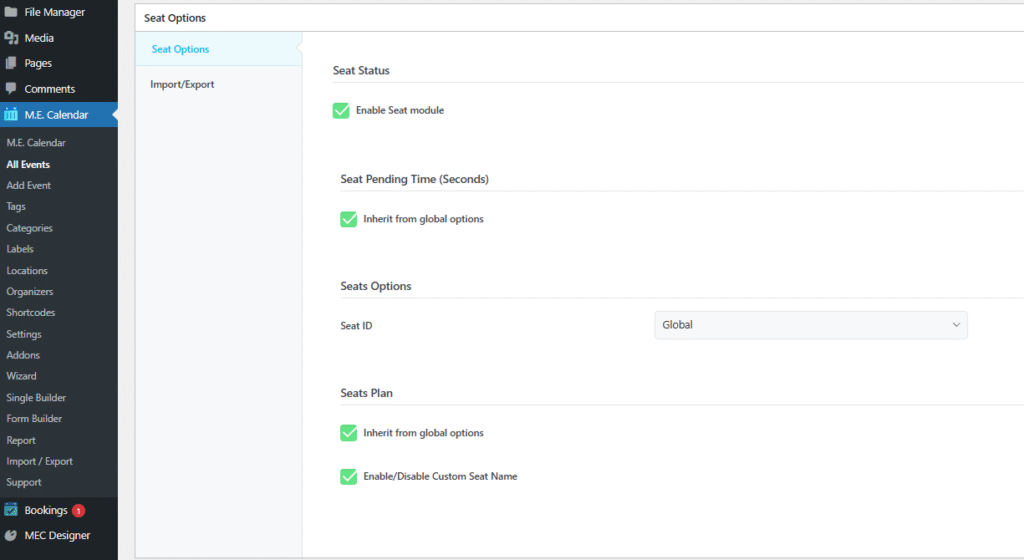Viewport: 1024px width, 560px height.
Task: Disable the Enable Seat module checkbox
Action: pyautogui.click(x=341, y=110)
